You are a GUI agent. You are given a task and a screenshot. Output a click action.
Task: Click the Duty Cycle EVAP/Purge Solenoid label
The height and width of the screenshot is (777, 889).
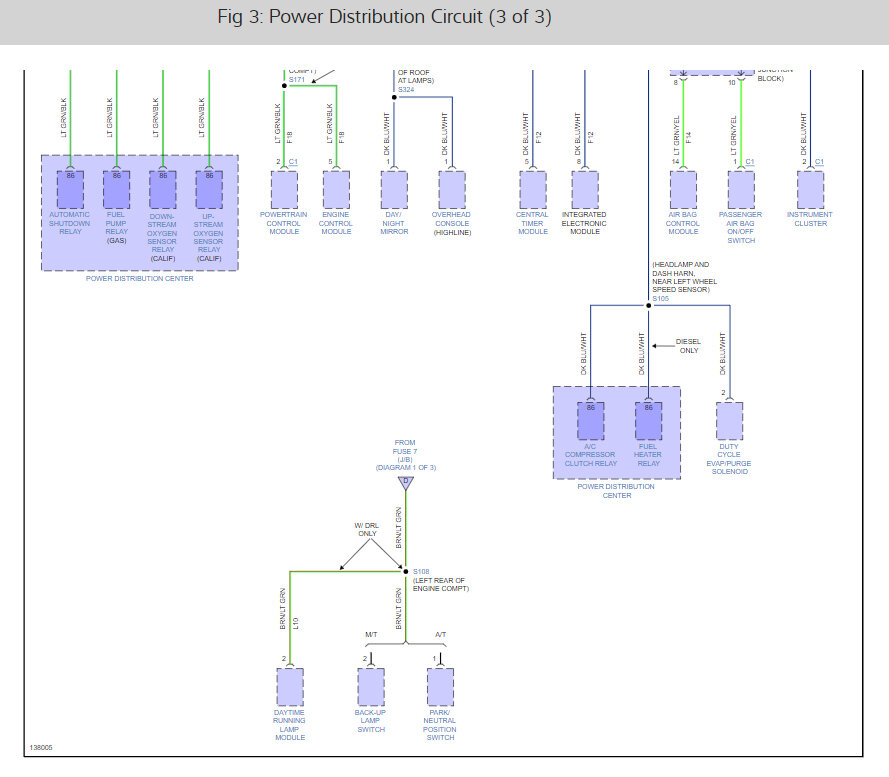729,459
